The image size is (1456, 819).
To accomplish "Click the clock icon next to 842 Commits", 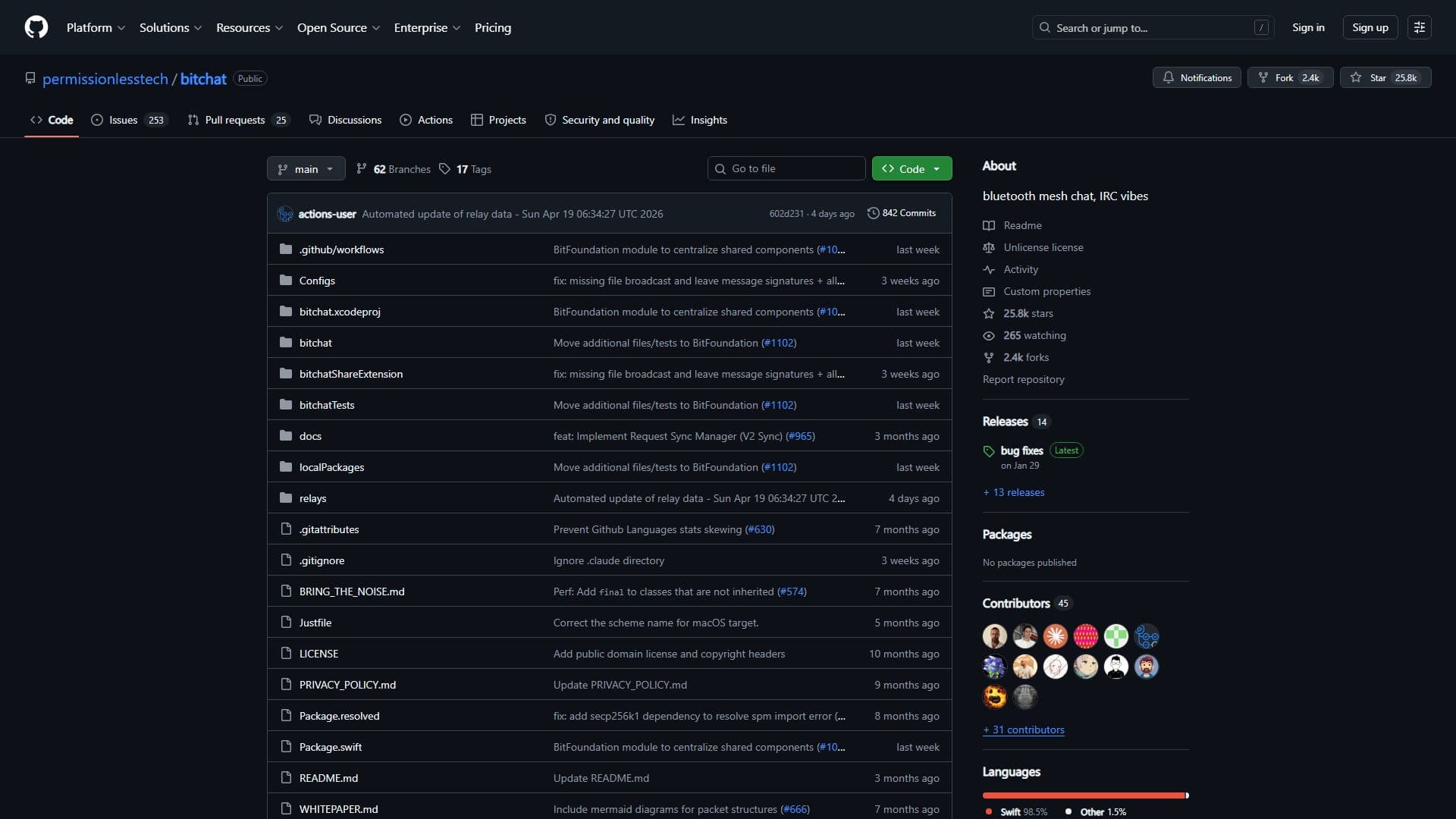I will 873,213.
